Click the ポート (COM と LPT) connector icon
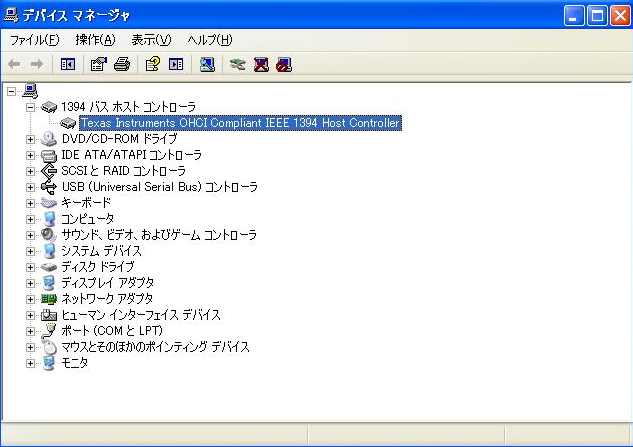Screen dimensions: 633x447 pos(49,331)
